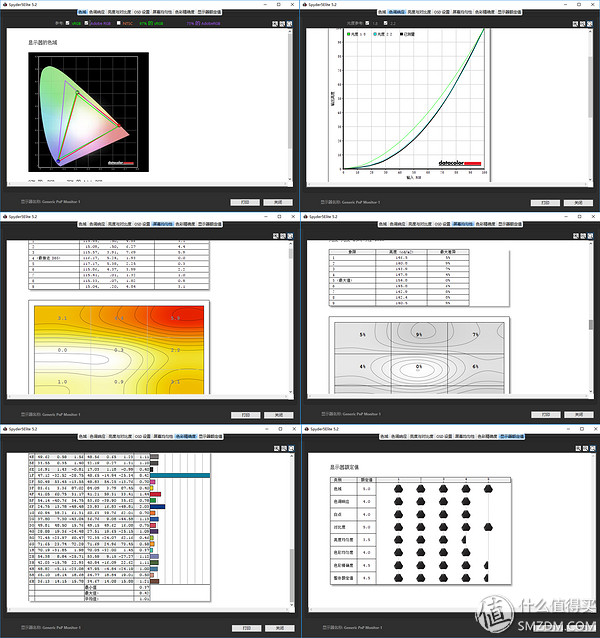Click the middle view icon in color uniformity window
Image resolution: width=600 pixels, height=638 pixels.
(283, 236)
